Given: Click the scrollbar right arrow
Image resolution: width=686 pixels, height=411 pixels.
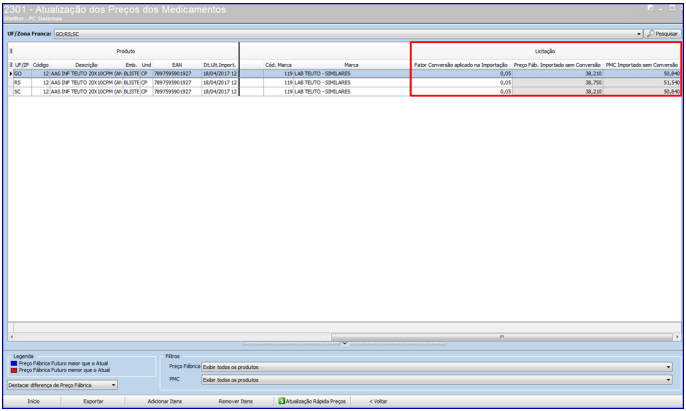Looking at the screenshot, I should tap(677, 337).
